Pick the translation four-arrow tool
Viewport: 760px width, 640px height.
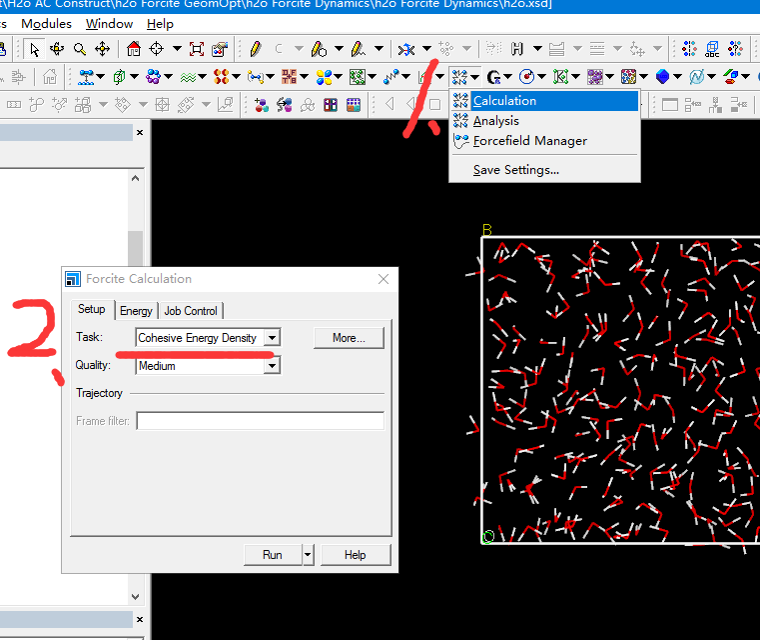[102, 49]
